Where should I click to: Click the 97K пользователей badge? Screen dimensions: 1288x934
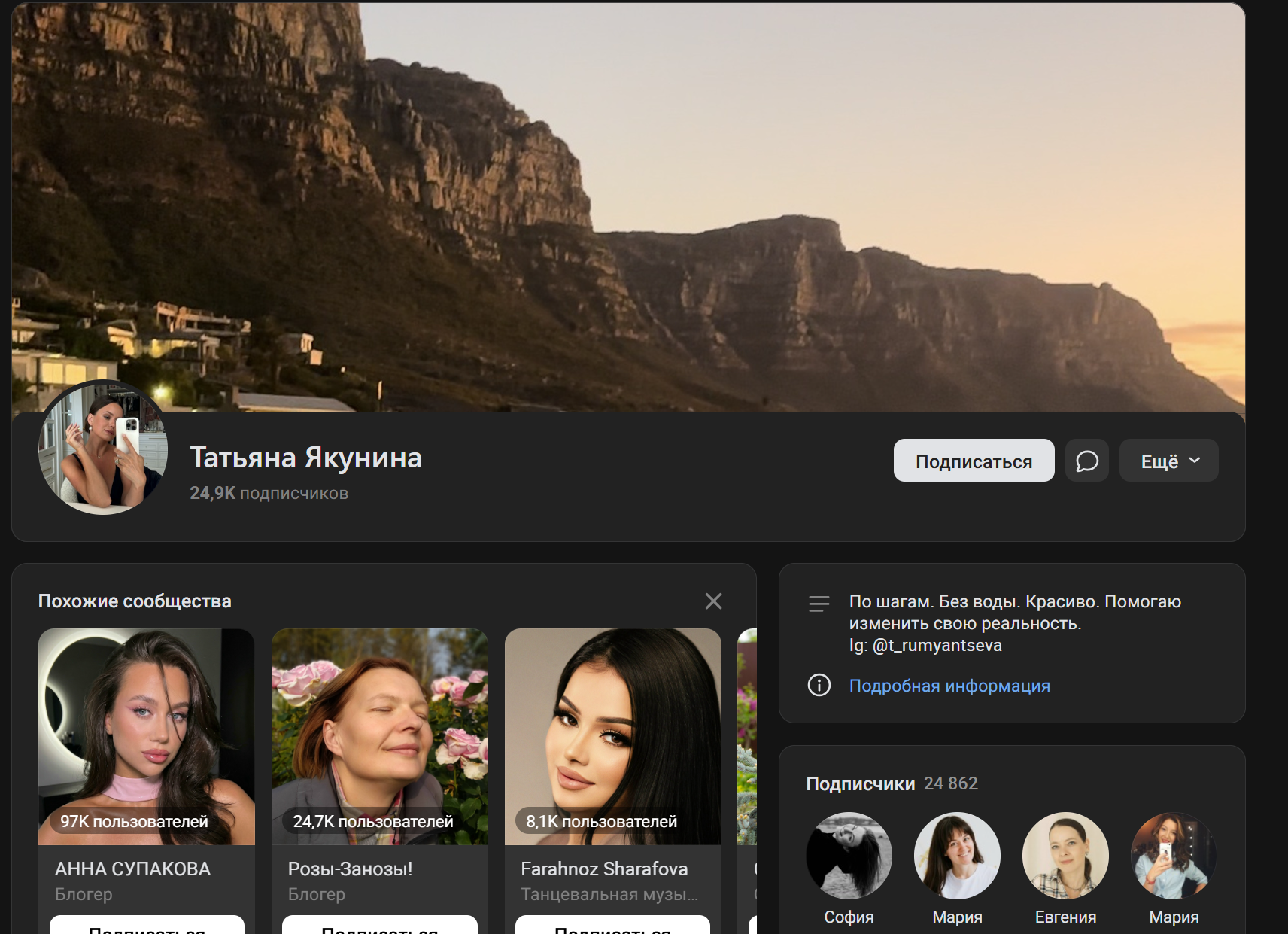pos(134,821)
